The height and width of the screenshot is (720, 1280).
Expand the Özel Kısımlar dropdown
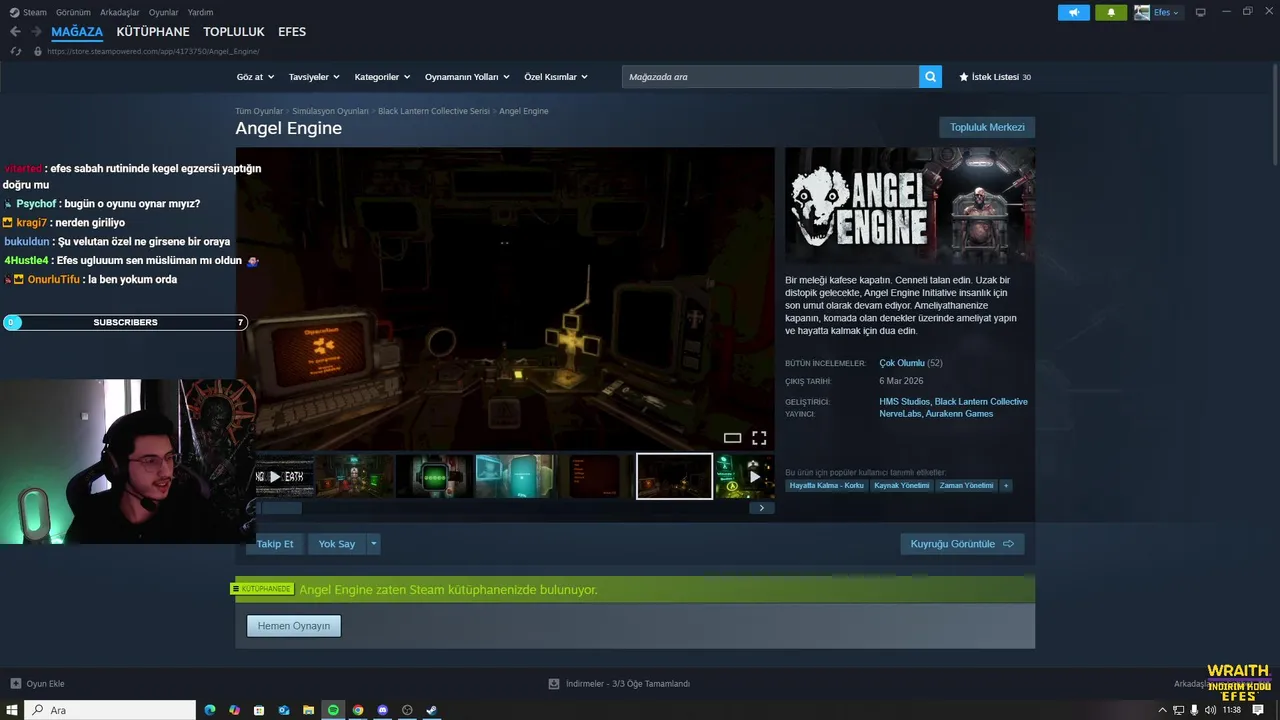pos(556,77)
